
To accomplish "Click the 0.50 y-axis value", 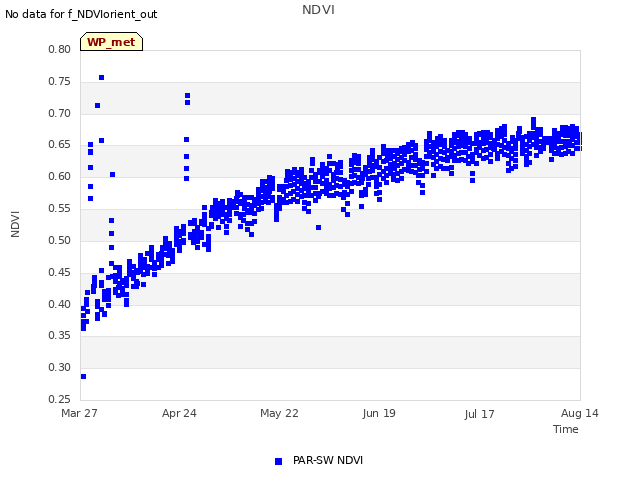I will click(60, 240).
